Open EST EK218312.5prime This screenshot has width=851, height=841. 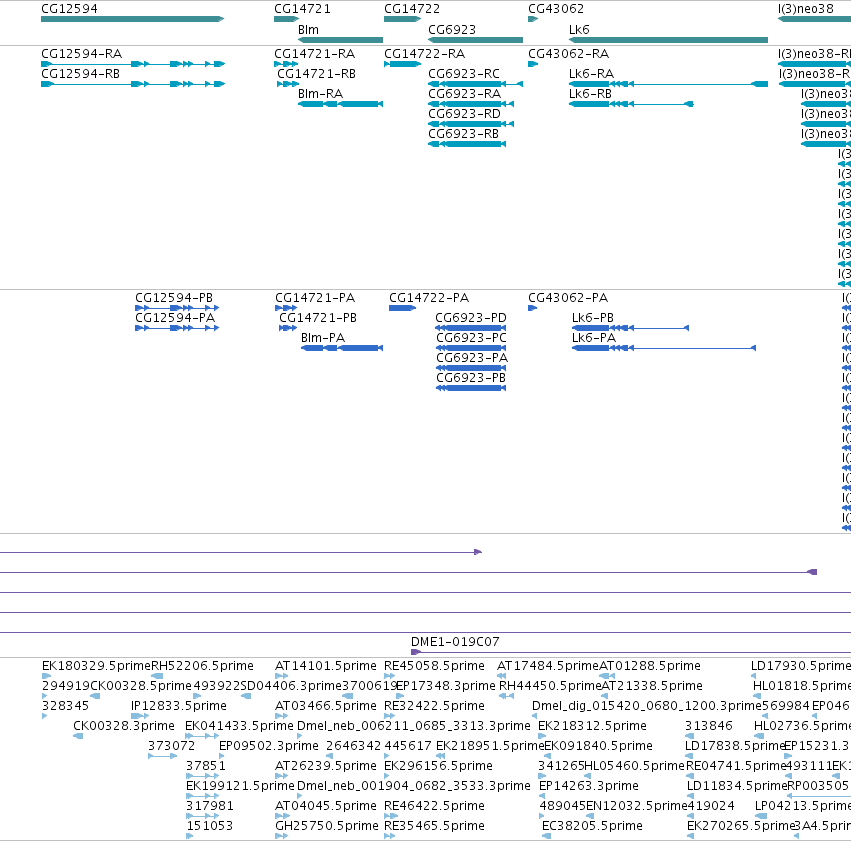(592, 726)
